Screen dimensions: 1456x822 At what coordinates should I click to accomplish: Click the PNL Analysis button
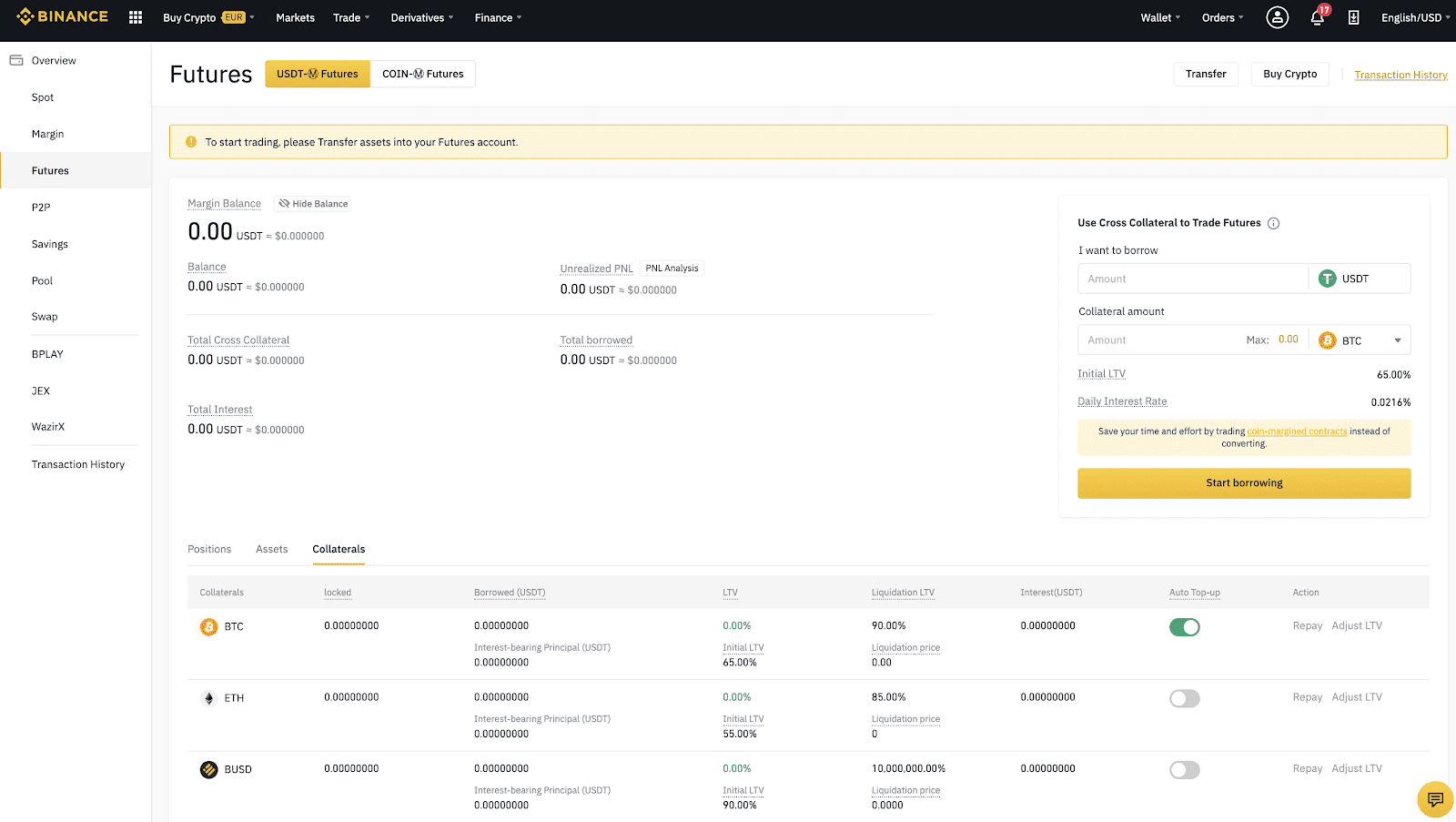click(x=672, y=269)
